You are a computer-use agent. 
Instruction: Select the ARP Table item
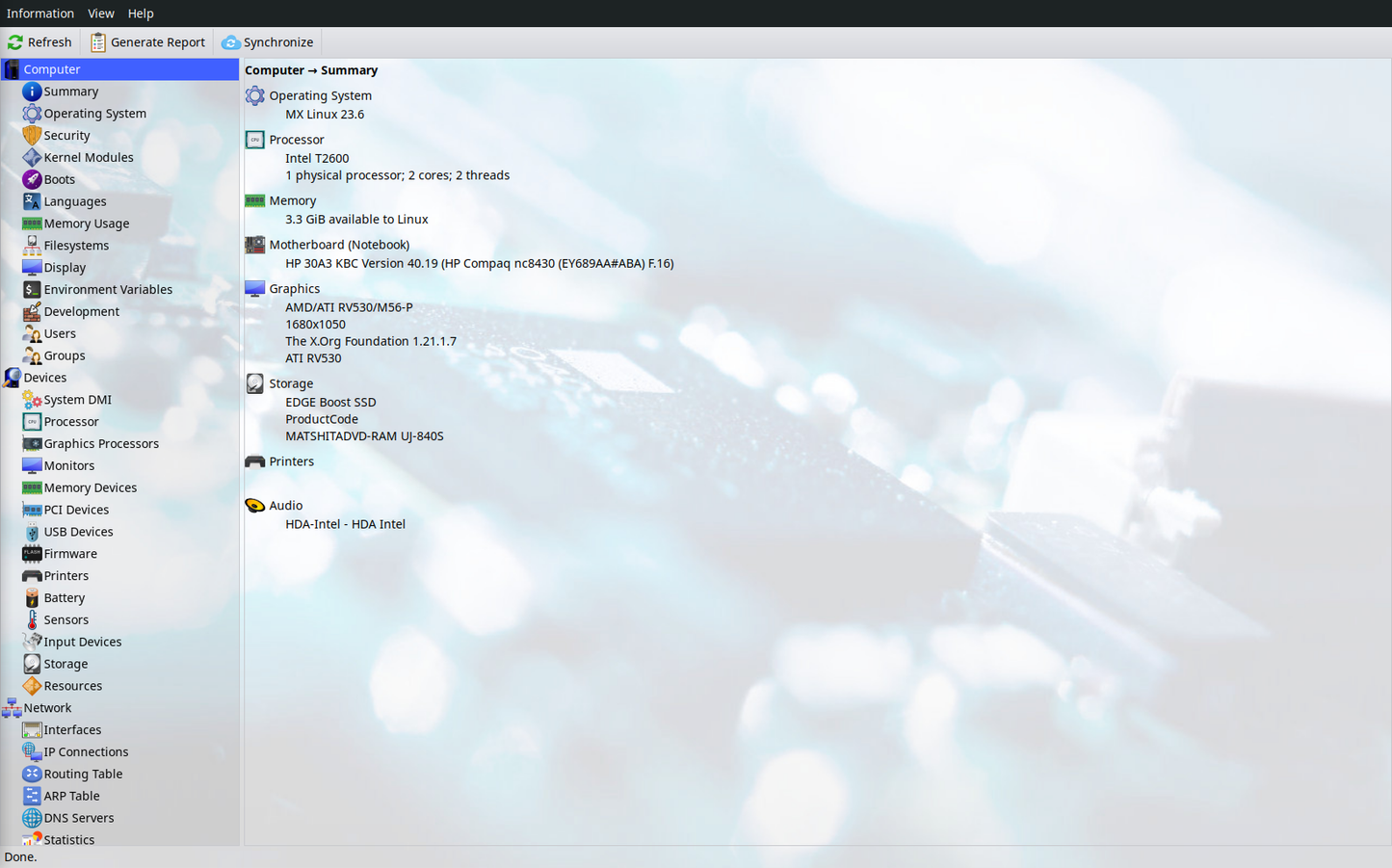click(x=119, y=796)
